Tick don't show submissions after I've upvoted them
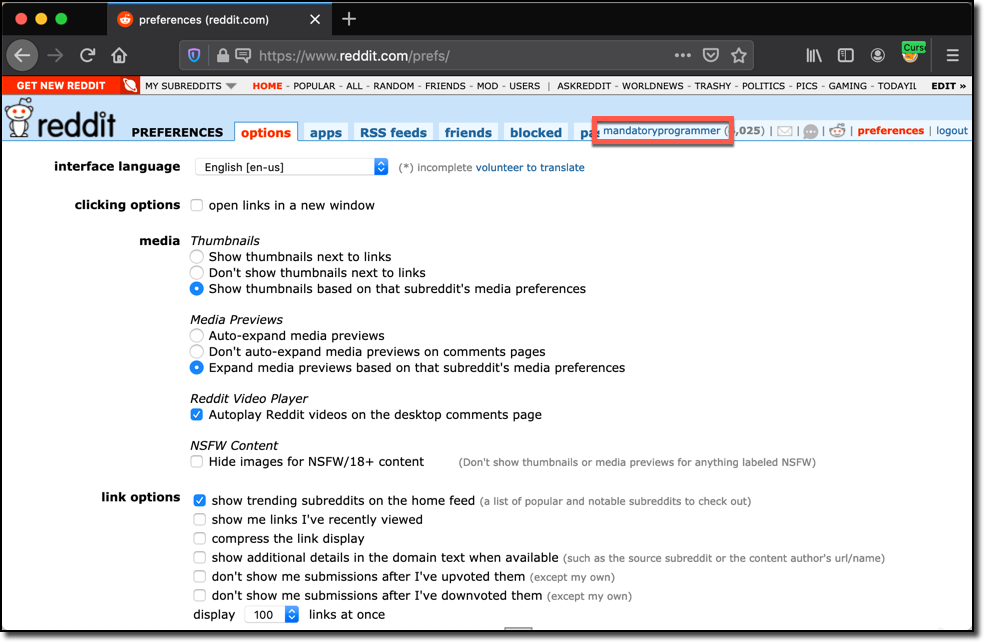984x642 pixels. pyautogui.click(x=200, y=576)
